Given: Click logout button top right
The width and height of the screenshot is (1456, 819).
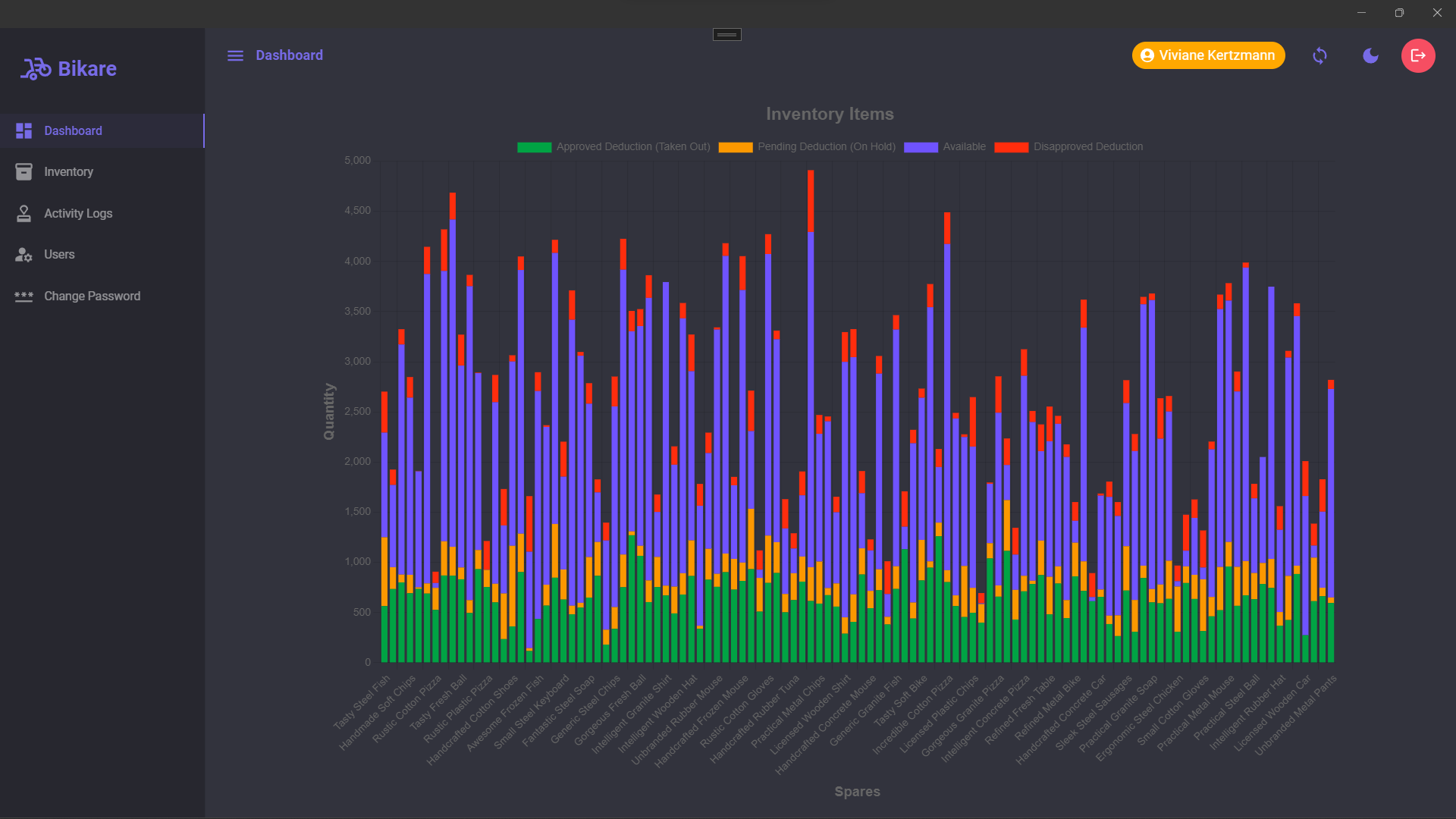Looking at the screenshot, I should point(1418,55).
